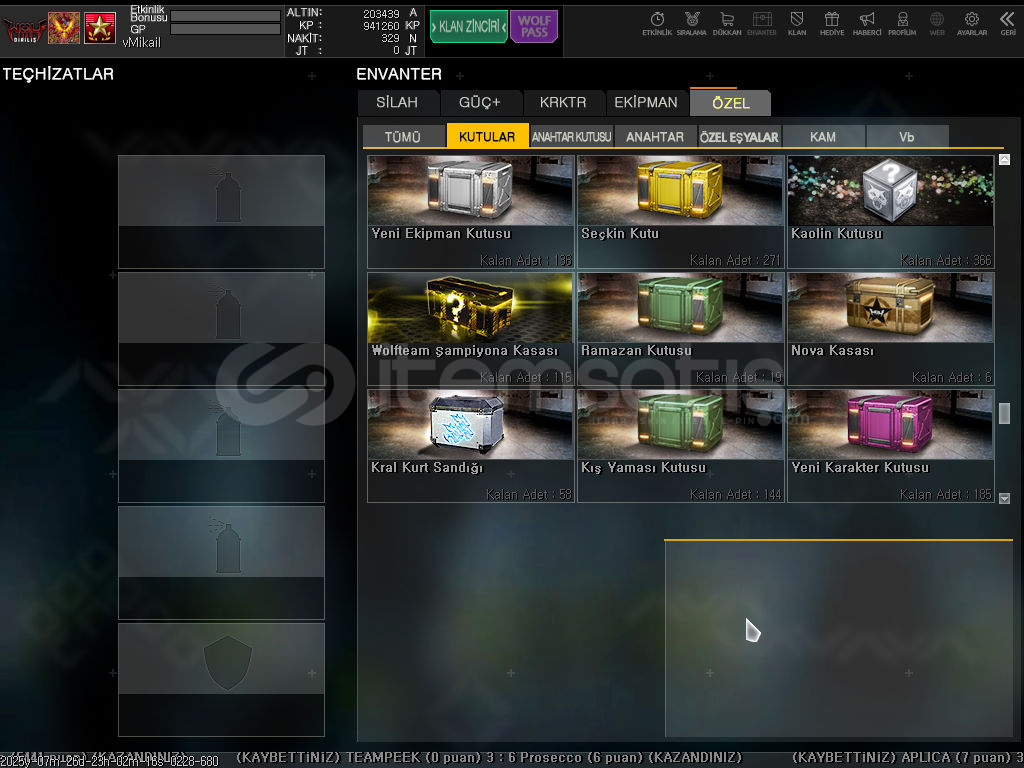Image resolution: width=1024 pixels, height=768 pixels.
Task: Click the fourth spray can equipment slot
Action: [x=221, y=563]
